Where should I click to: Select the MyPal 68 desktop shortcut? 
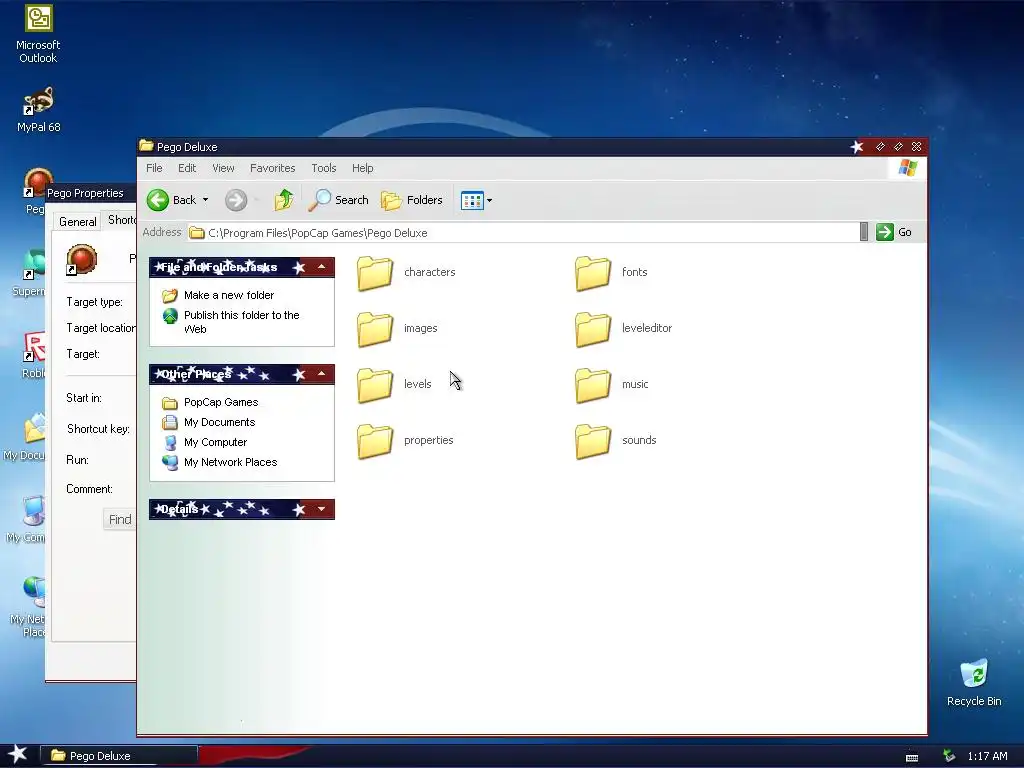39,109
